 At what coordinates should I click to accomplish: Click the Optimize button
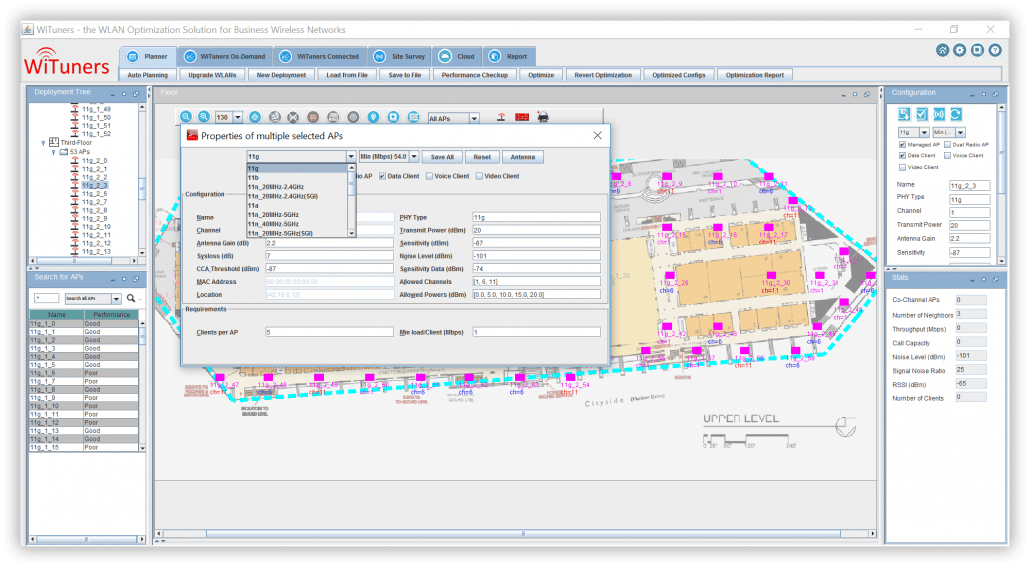point(541,75)
